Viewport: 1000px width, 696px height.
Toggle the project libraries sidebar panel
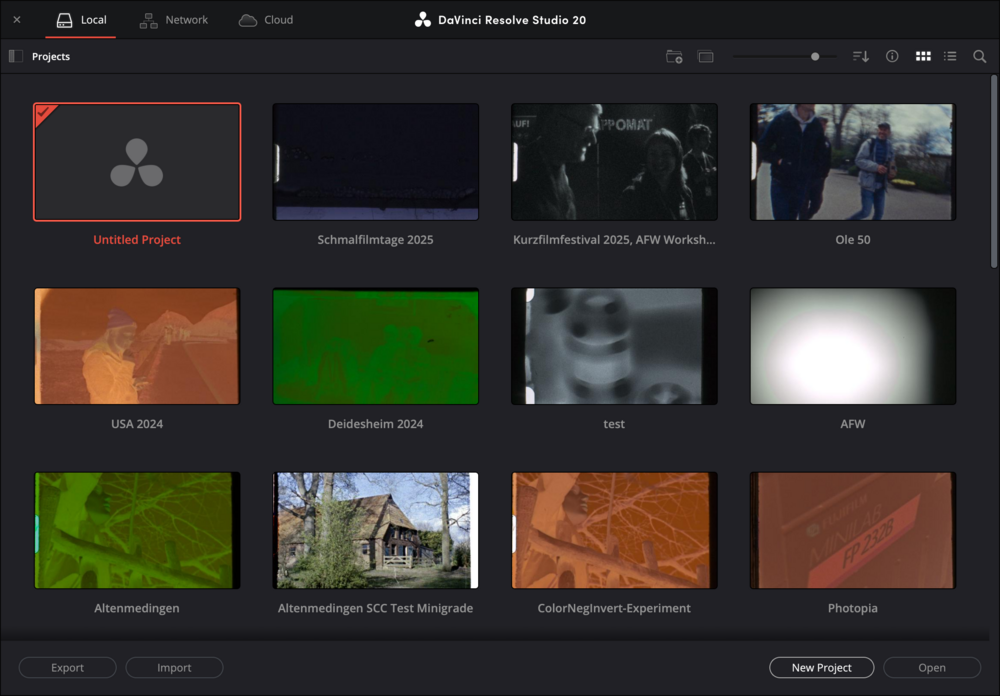(x=15, y=57)
